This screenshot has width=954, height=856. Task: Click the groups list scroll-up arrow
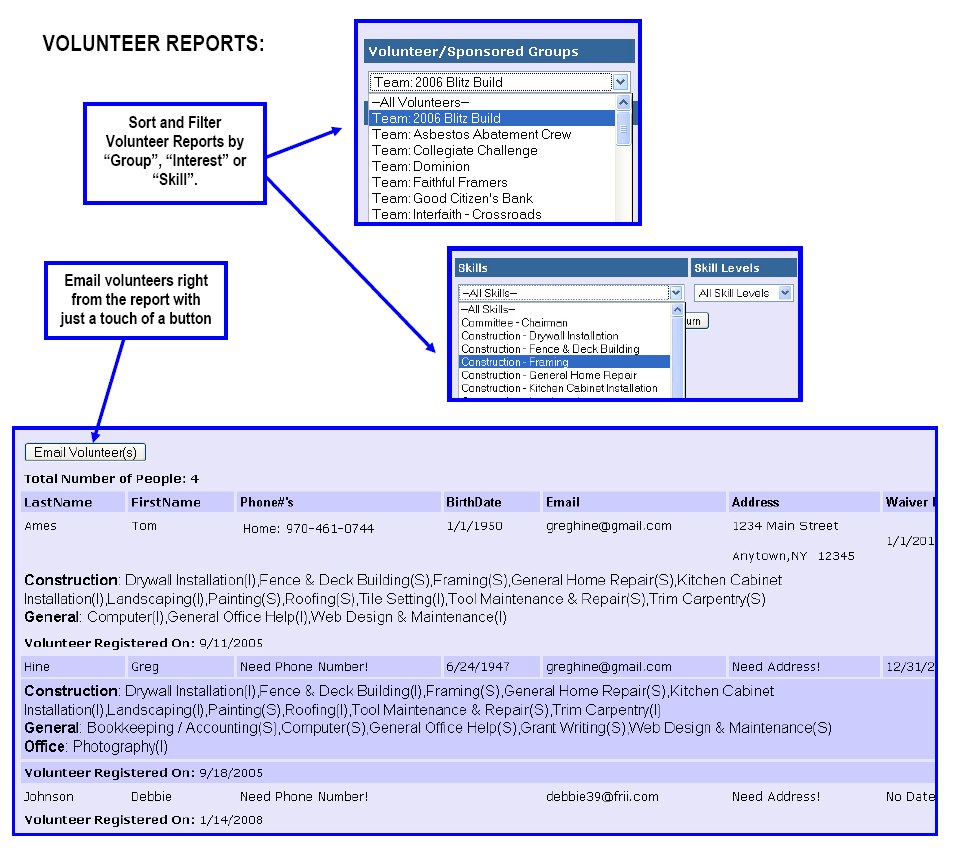(623, 102)
